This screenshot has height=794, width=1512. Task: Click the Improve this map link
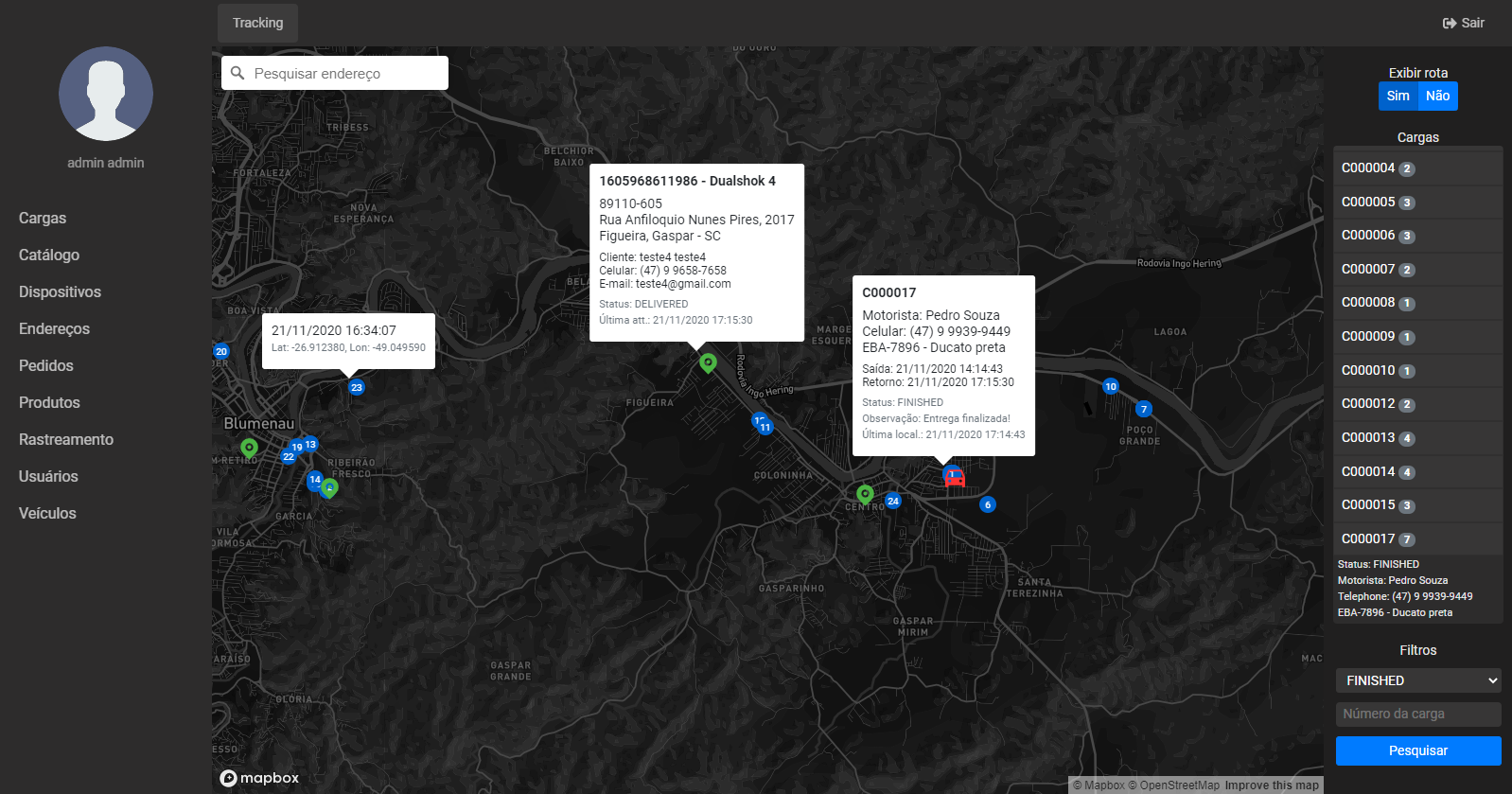(x=1272, y=785)
